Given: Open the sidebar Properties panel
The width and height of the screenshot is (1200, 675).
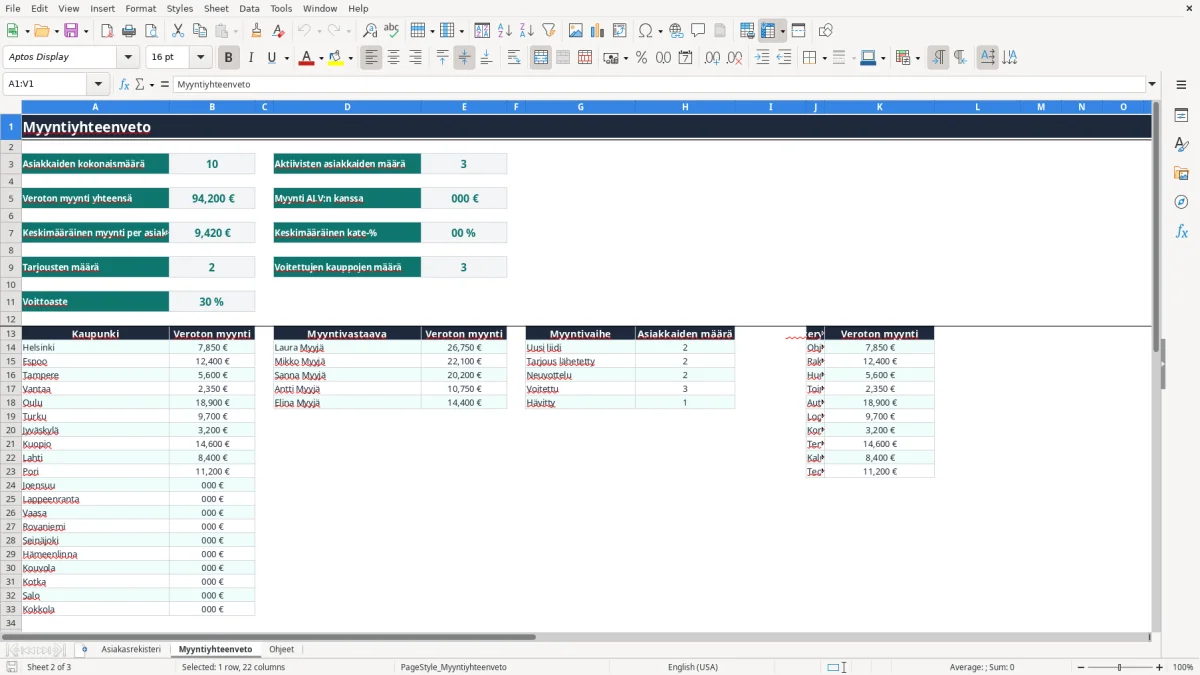Looking at the screenshot, I should coord(1181,115).
